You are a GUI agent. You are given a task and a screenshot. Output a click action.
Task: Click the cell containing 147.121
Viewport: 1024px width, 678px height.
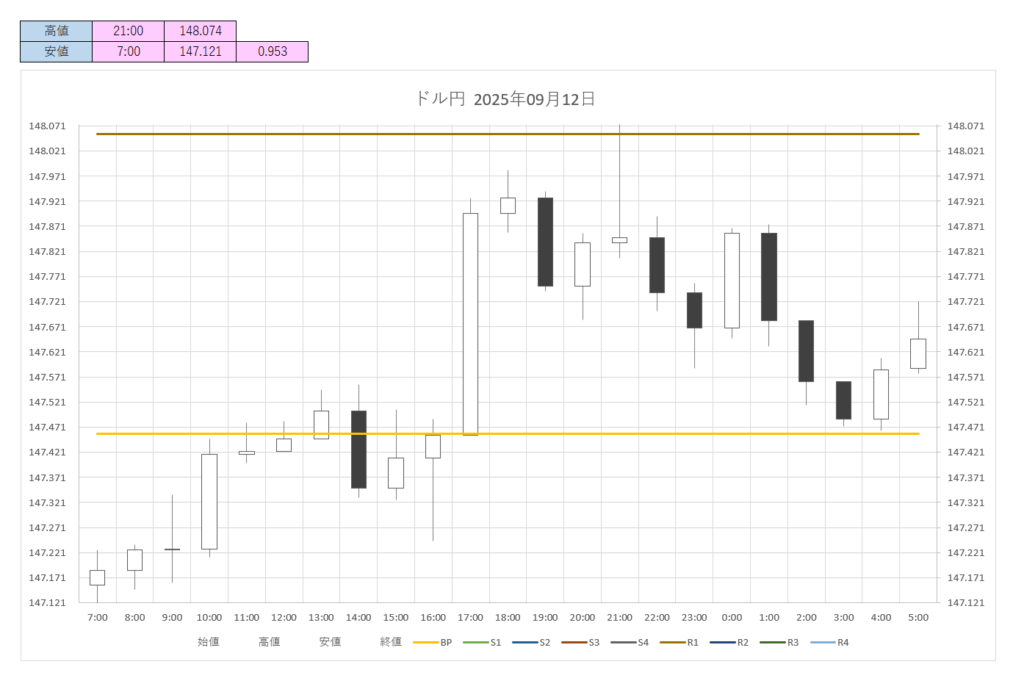(x=200, y=51)
